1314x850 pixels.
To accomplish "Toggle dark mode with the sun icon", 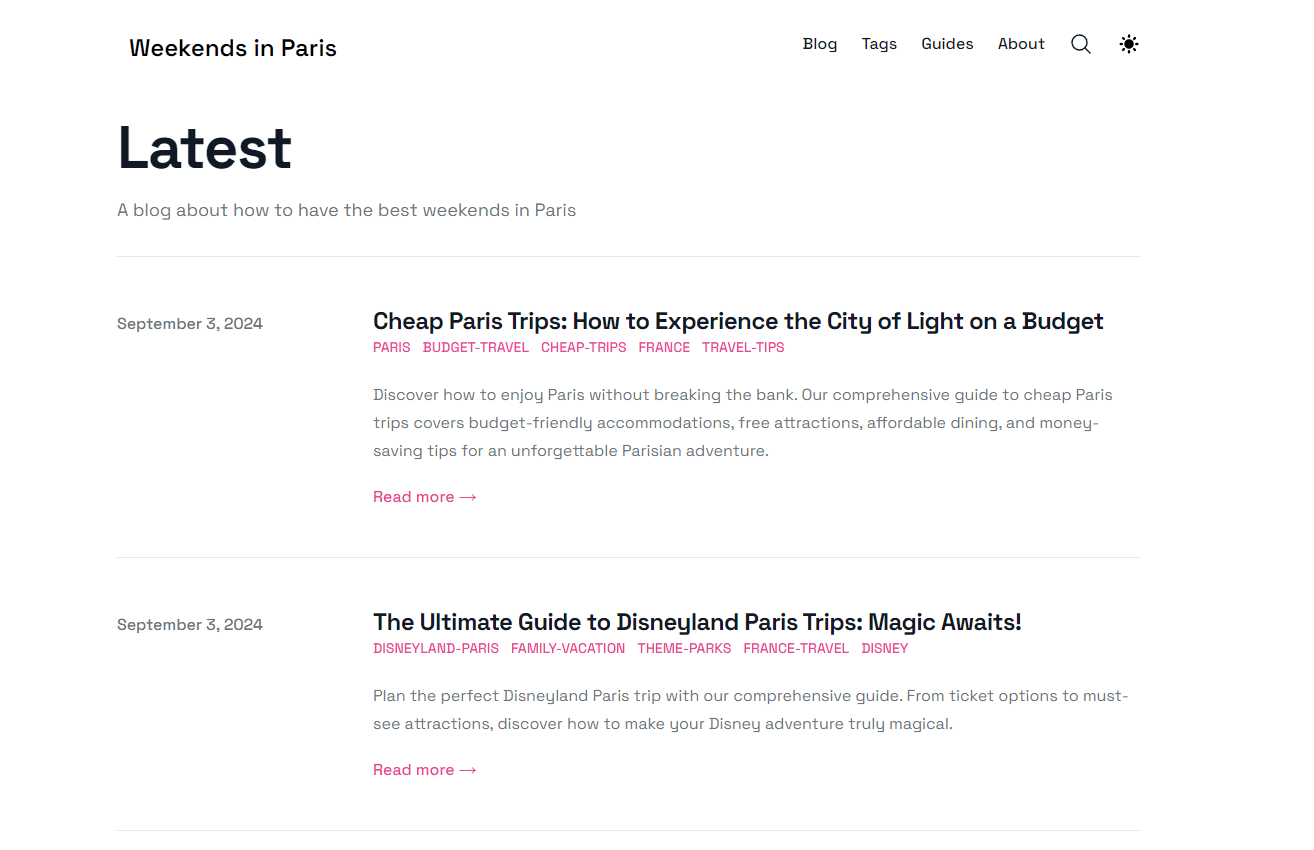I will click(x=1129, y=44).
